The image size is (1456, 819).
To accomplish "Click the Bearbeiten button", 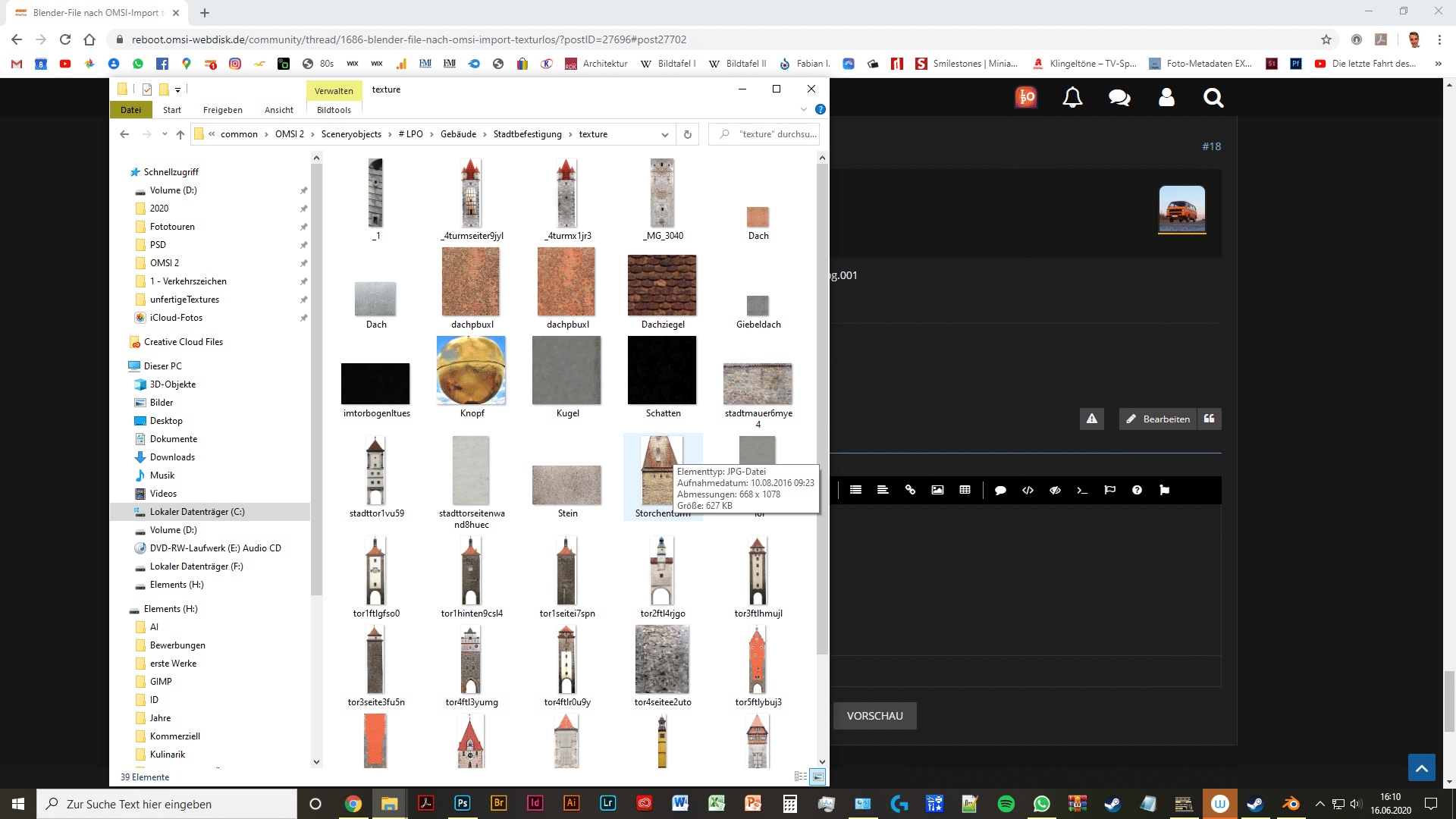I will 1158,419.
